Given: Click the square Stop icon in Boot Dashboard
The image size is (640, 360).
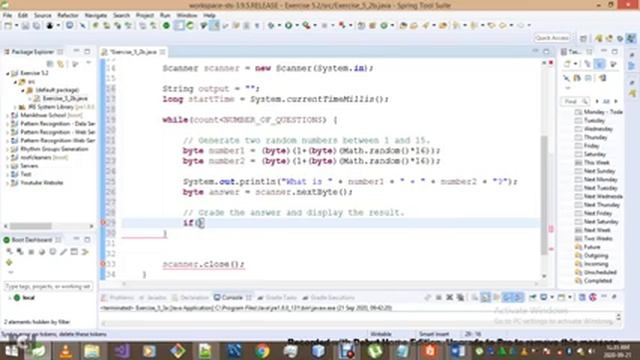Looking at the screenshot, I should tap(31, 252).
